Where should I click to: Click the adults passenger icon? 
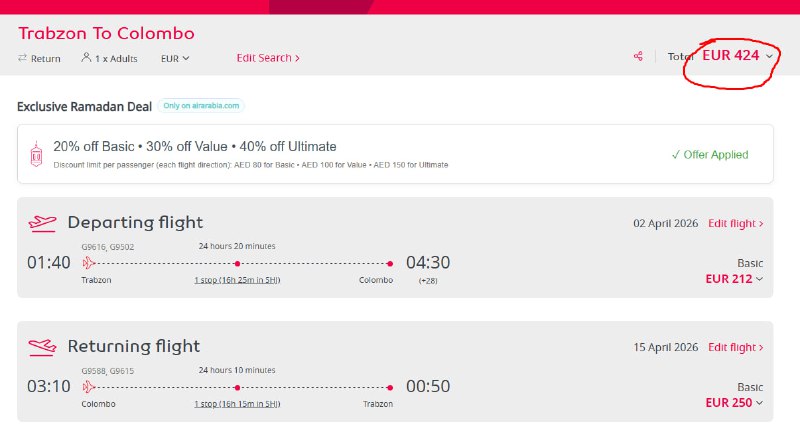tap(87, 58)
